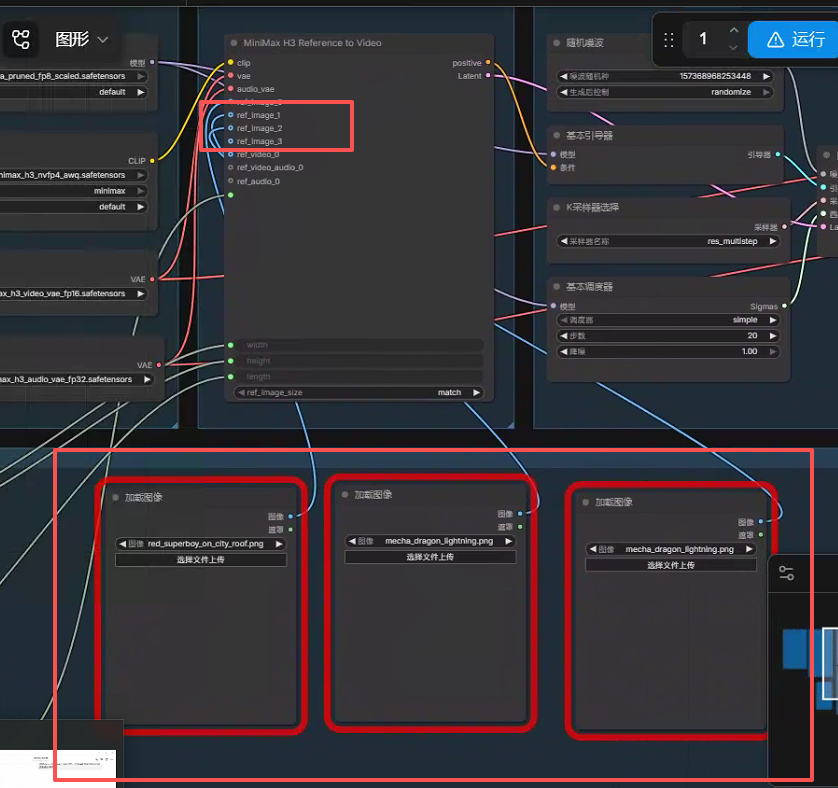This screenshot has height=788, width=838.
Task: Decrease 步数 with the left arrow
Action: (x=563, y=336)
